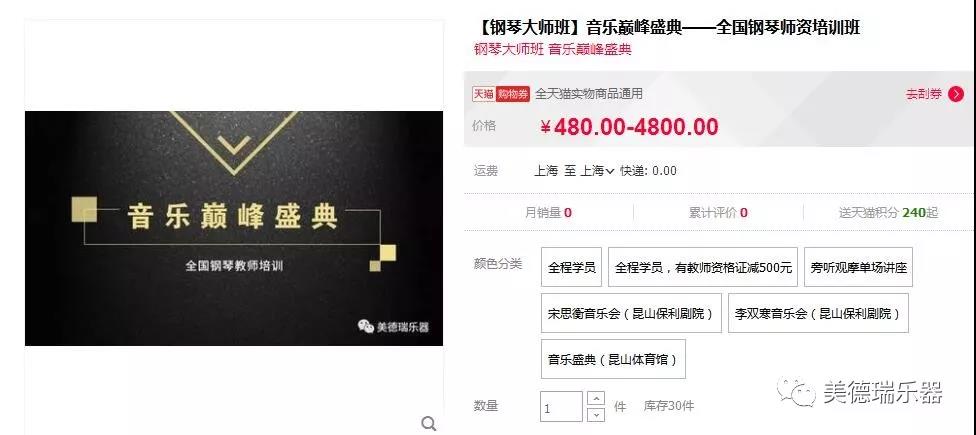Choose 音乐盛典（昆山体育馆） option
976x435 pixels.
(613, 359)
